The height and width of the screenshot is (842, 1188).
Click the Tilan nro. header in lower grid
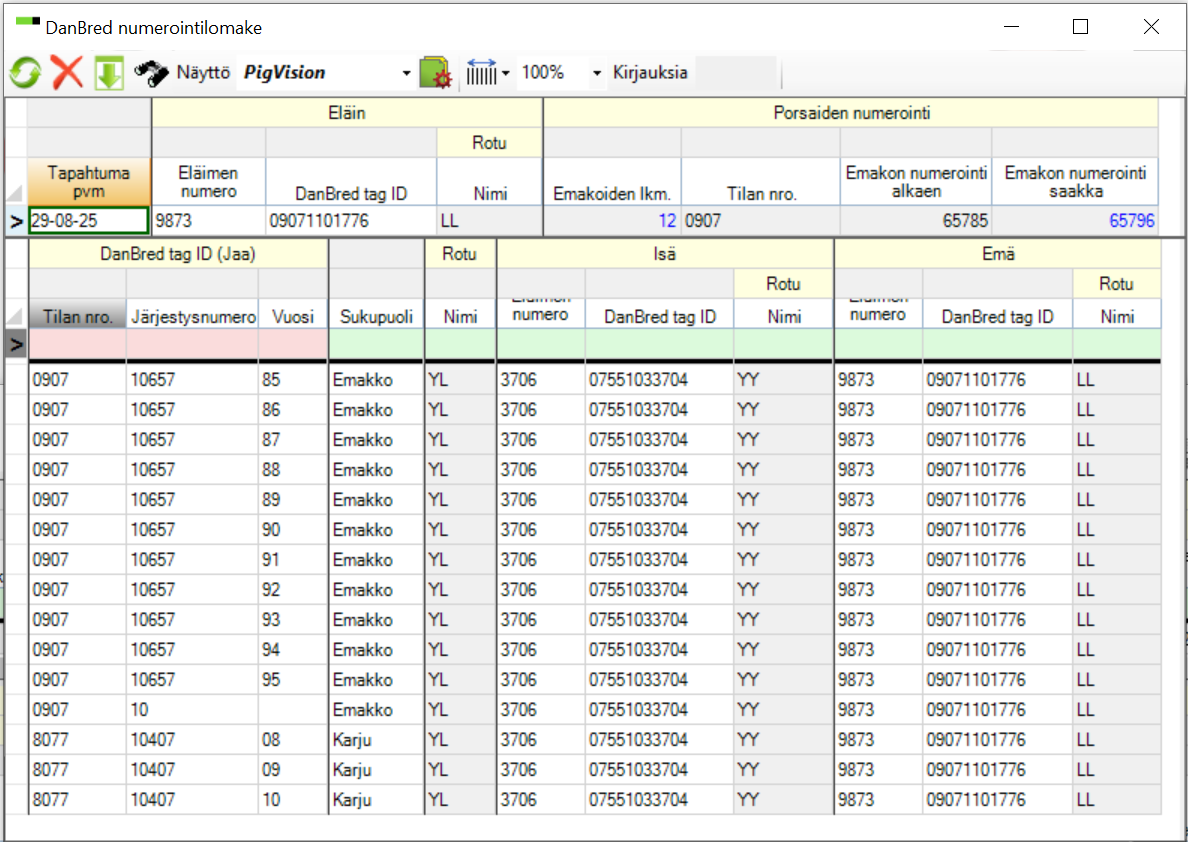77,314
